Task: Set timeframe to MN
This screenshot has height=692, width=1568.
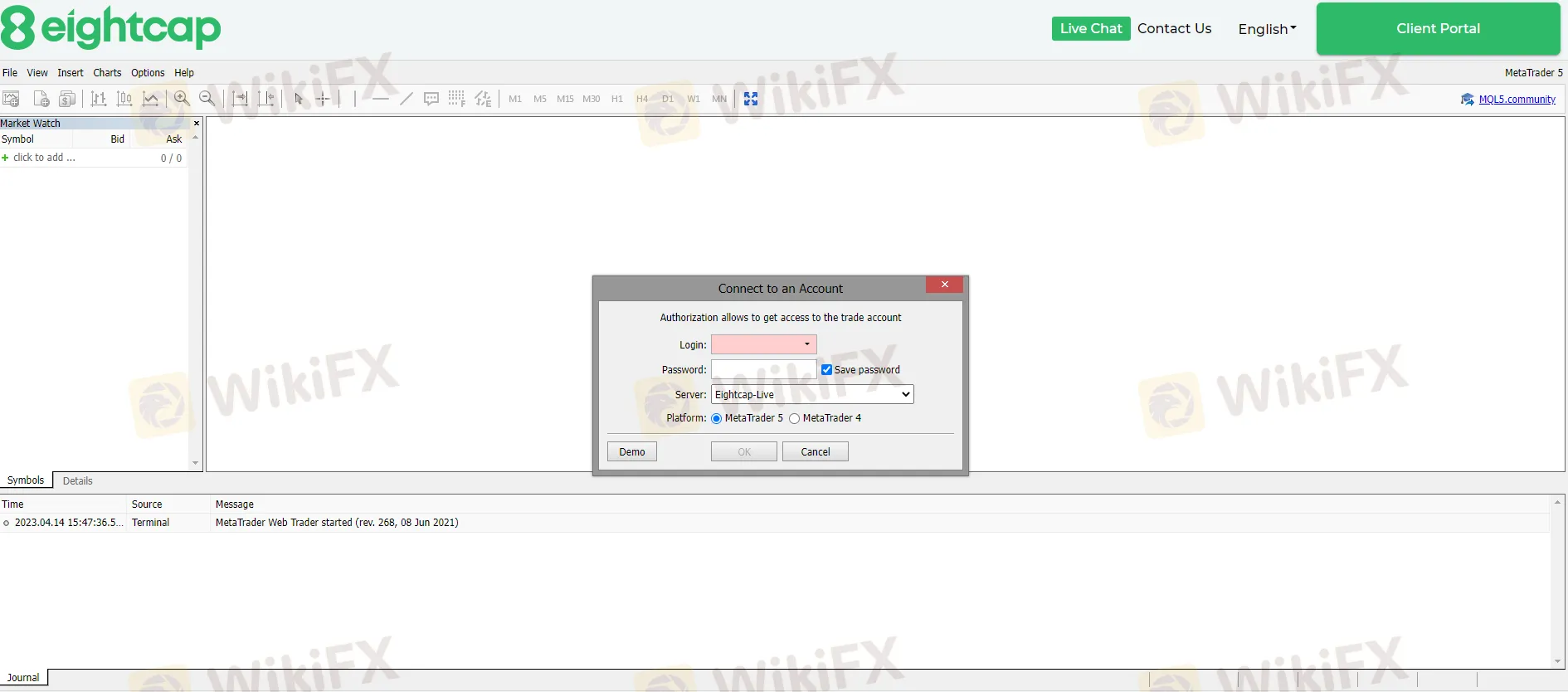Action: point(719,99)
